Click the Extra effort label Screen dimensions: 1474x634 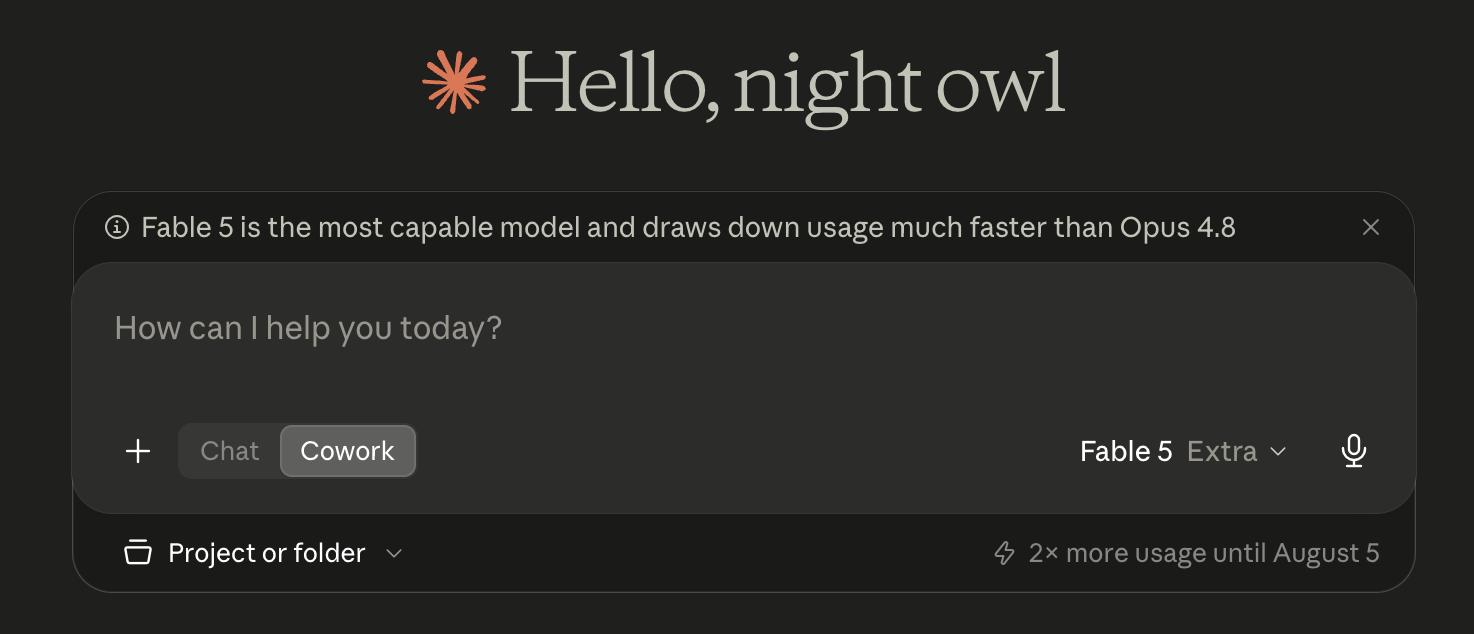point(1222,452)
